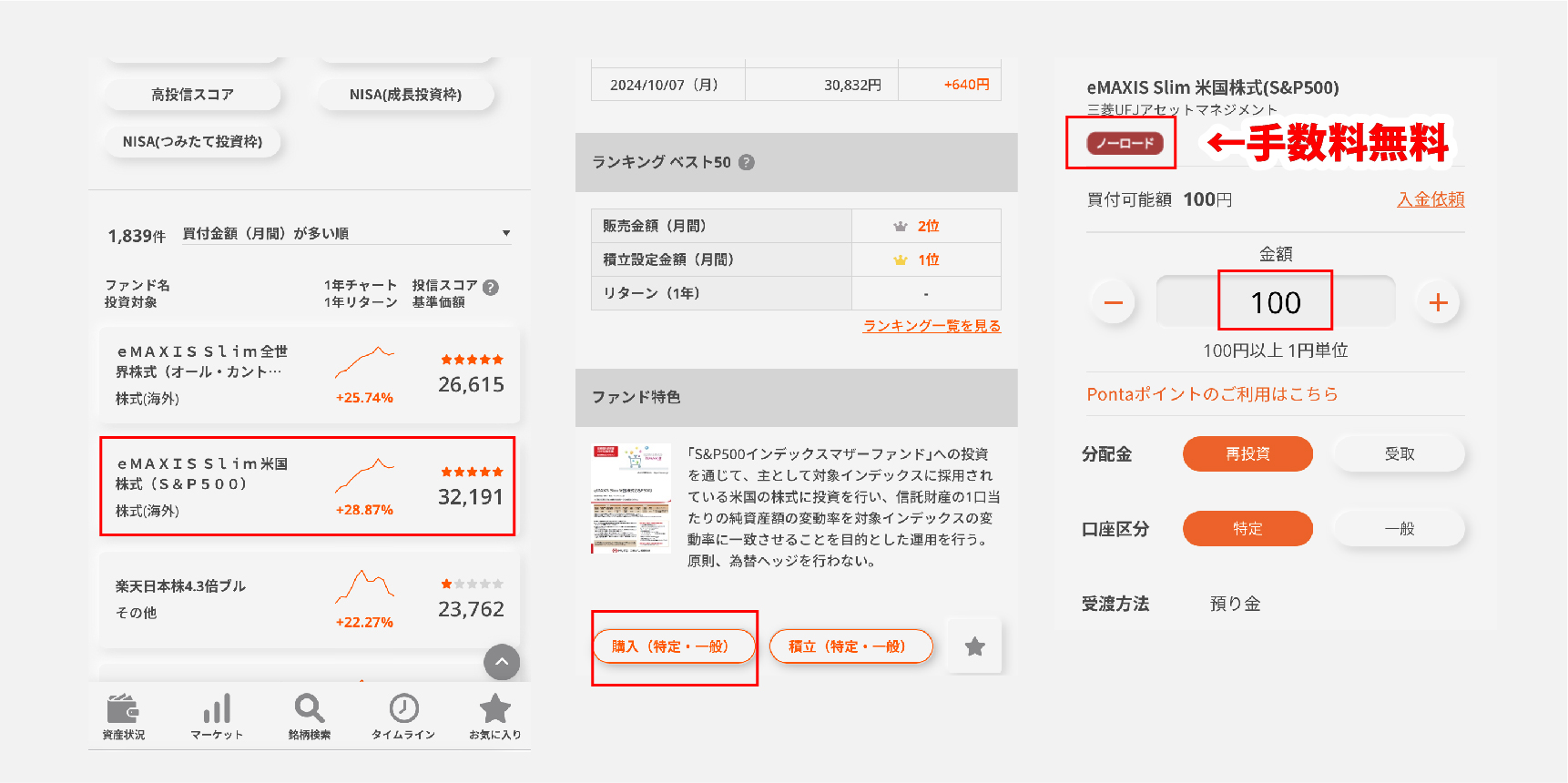Click the リターン（1年）ranking row
Image resolution: width=1568 pixels, height=783 pixels.
click(x=796, y=293)
